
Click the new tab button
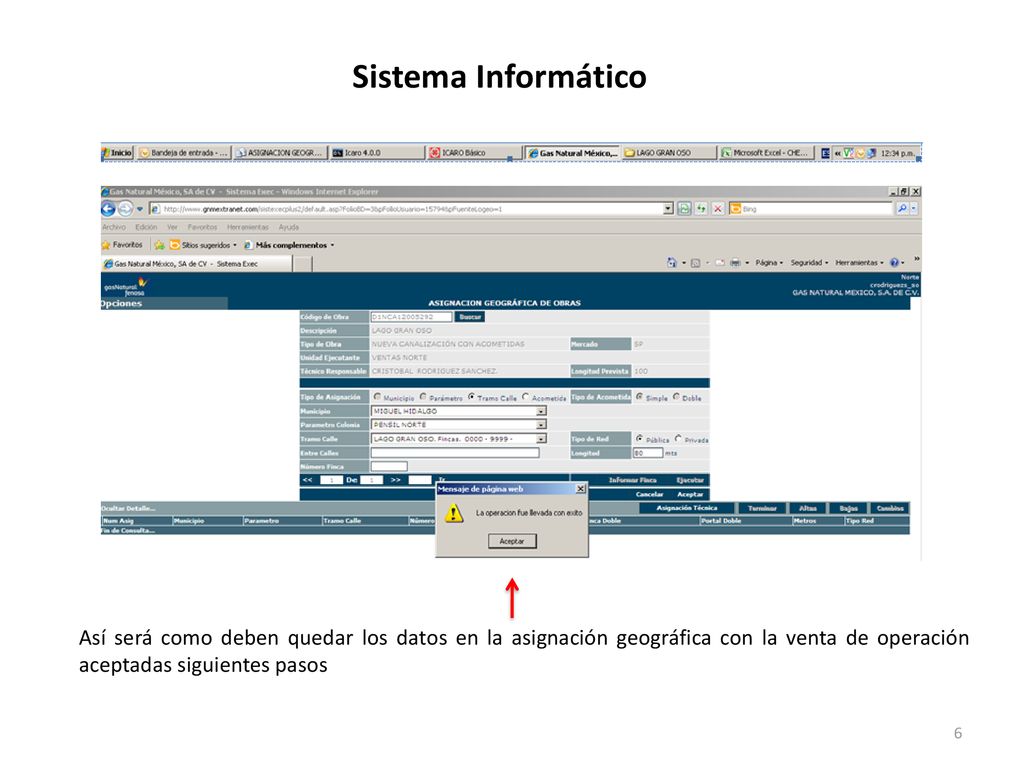(x=302, y=264)
